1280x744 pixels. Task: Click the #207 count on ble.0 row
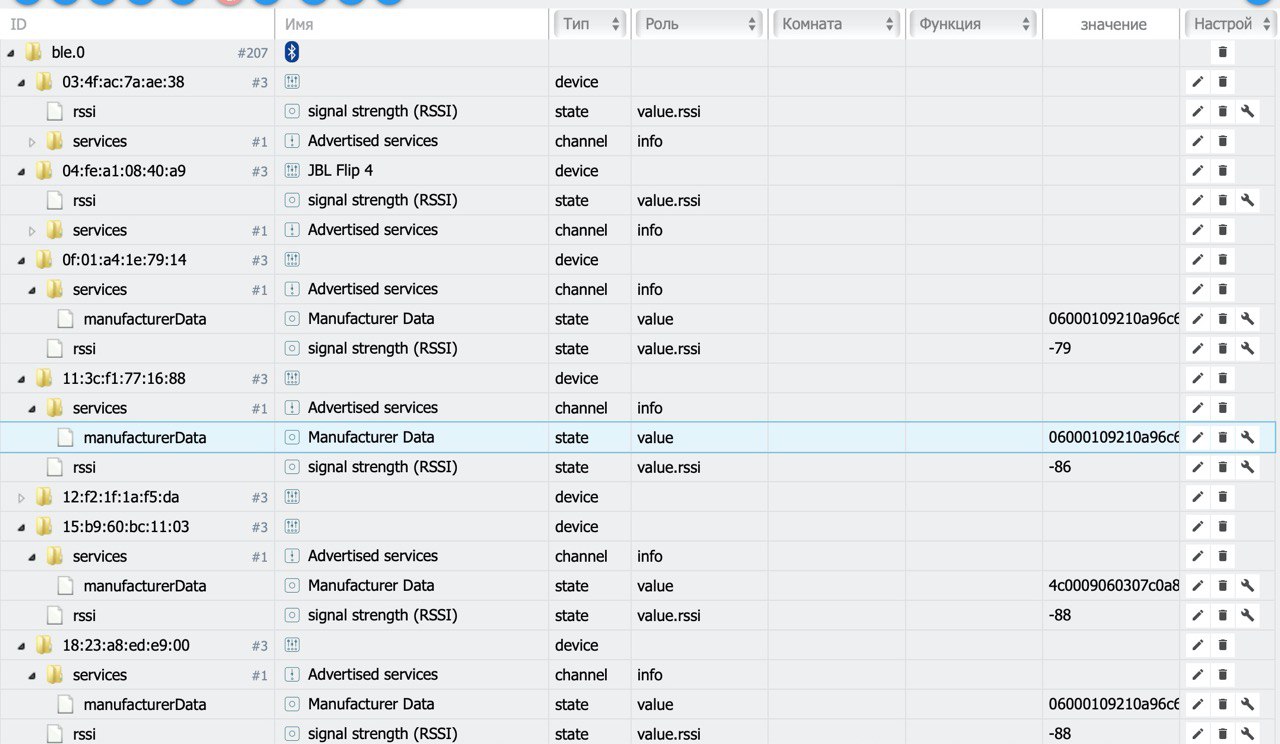(253, 53)
